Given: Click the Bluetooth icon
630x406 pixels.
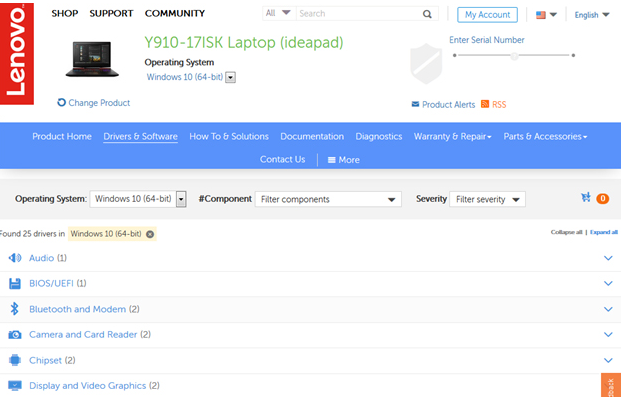Looking at the screenshot, I should point(14,309).
